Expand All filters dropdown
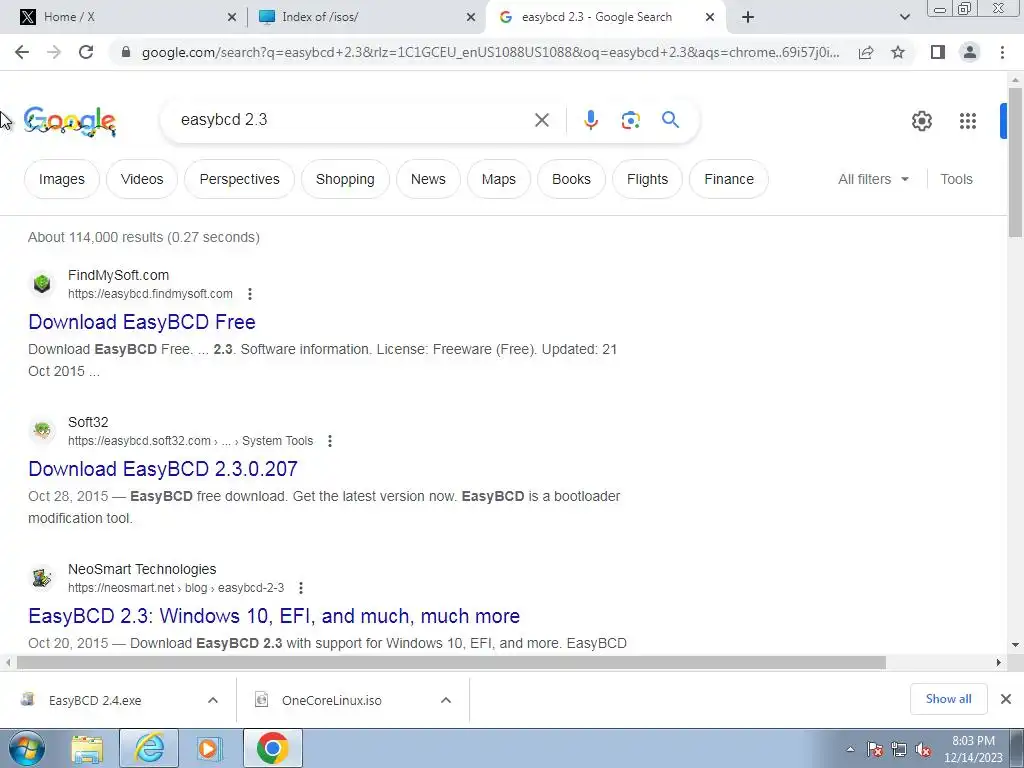 pos(874,179)
